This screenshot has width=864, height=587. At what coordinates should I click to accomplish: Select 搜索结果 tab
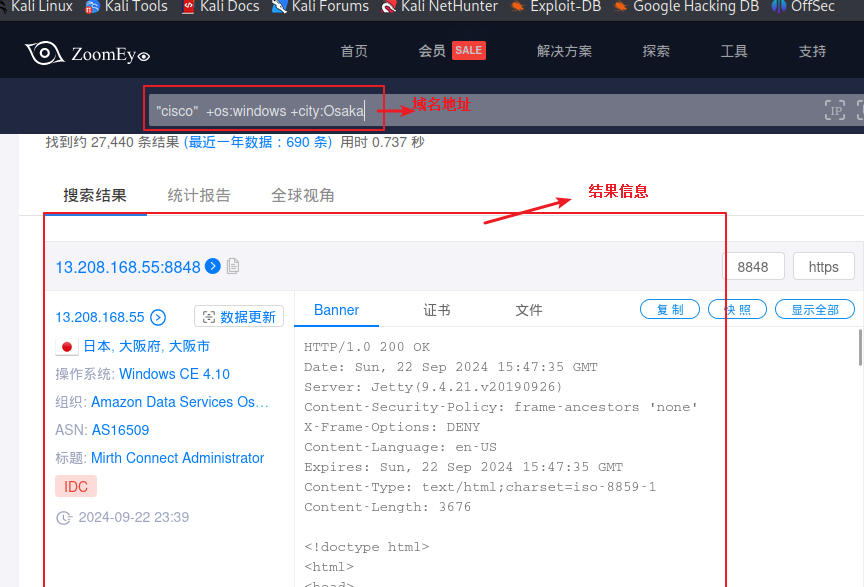pyautogui.click(x=95, y=195)
